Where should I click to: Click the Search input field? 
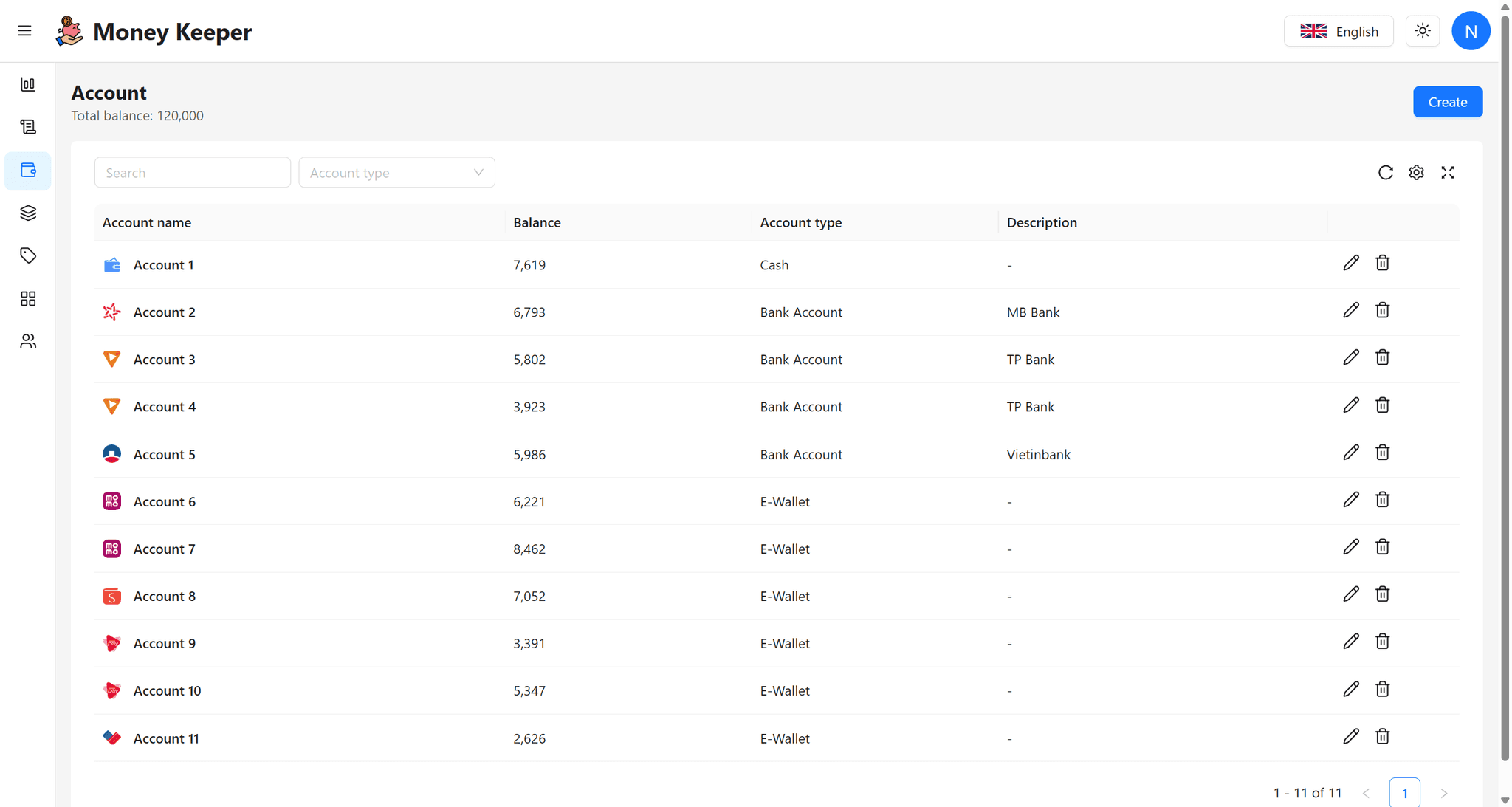192,173
